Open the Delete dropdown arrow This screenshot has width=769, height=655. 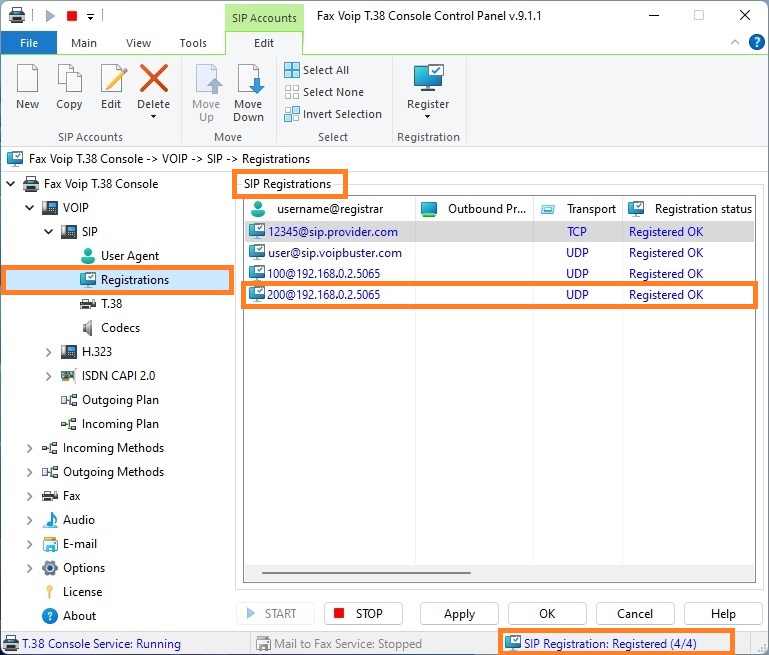(x=154, y=117)
